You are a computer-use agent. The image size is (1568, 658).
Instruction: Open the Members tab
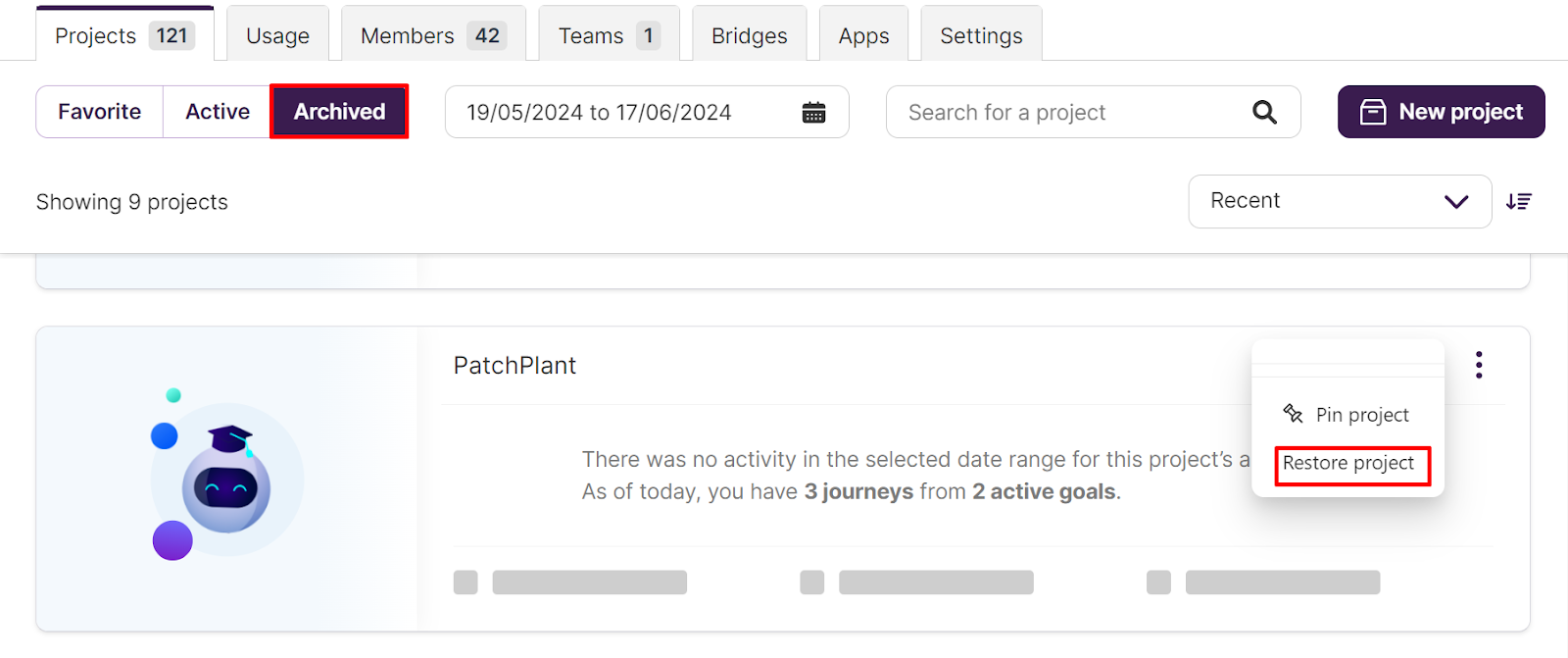(x=433, y=35)
